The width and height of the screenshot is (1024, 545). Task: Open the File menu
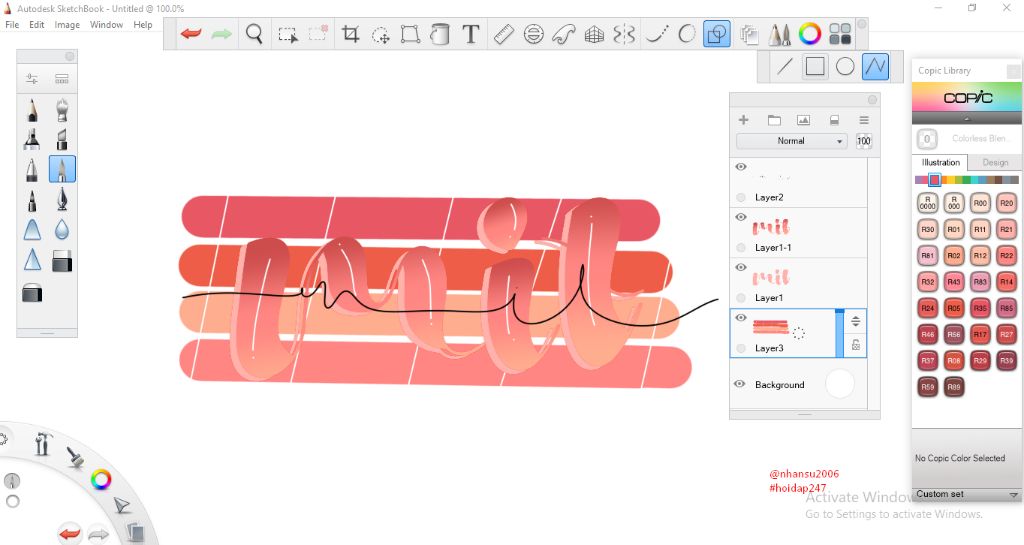[x=12, y=25]
